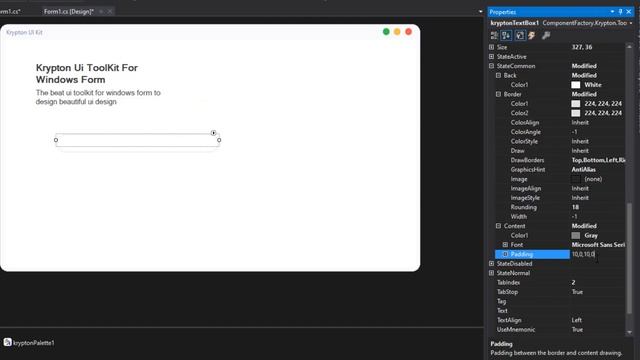Image resolution: width=640 pixels, height=360 pixels.
Task: Click the TabStop True value
Action: click(577, 292)
